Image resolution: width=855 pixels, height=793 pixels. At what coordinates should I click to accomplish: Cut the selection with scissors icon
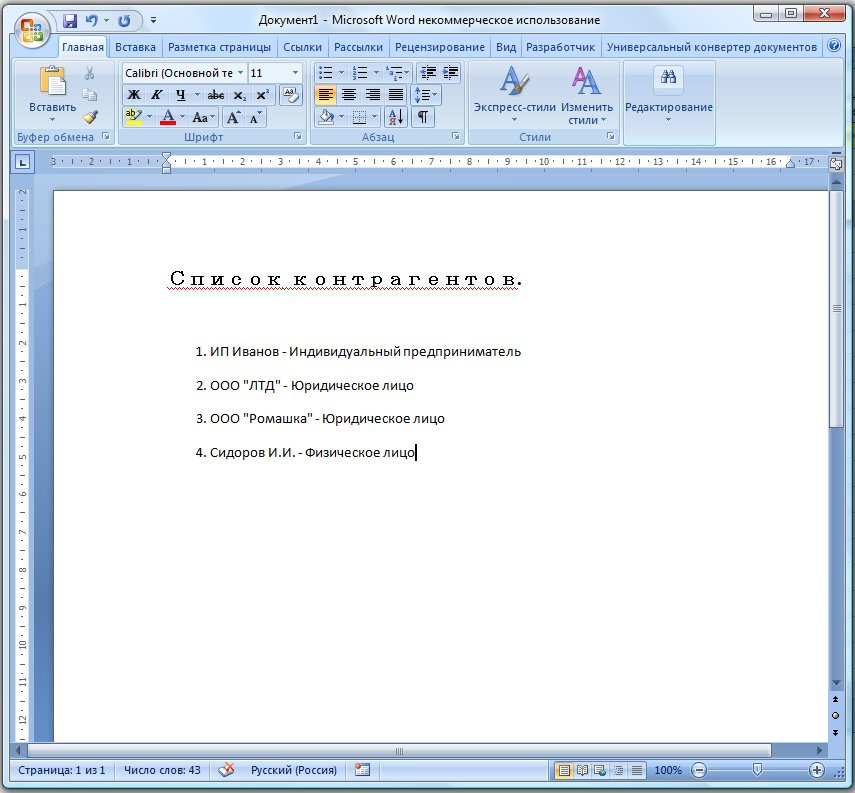pos(89,73)
